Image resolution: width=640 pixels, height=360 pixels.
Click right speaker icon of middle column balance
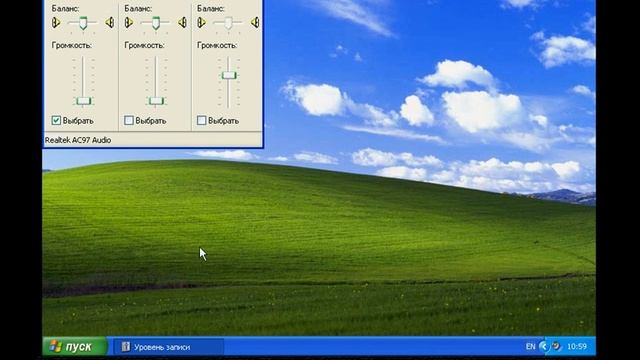[x=182, y=22]
